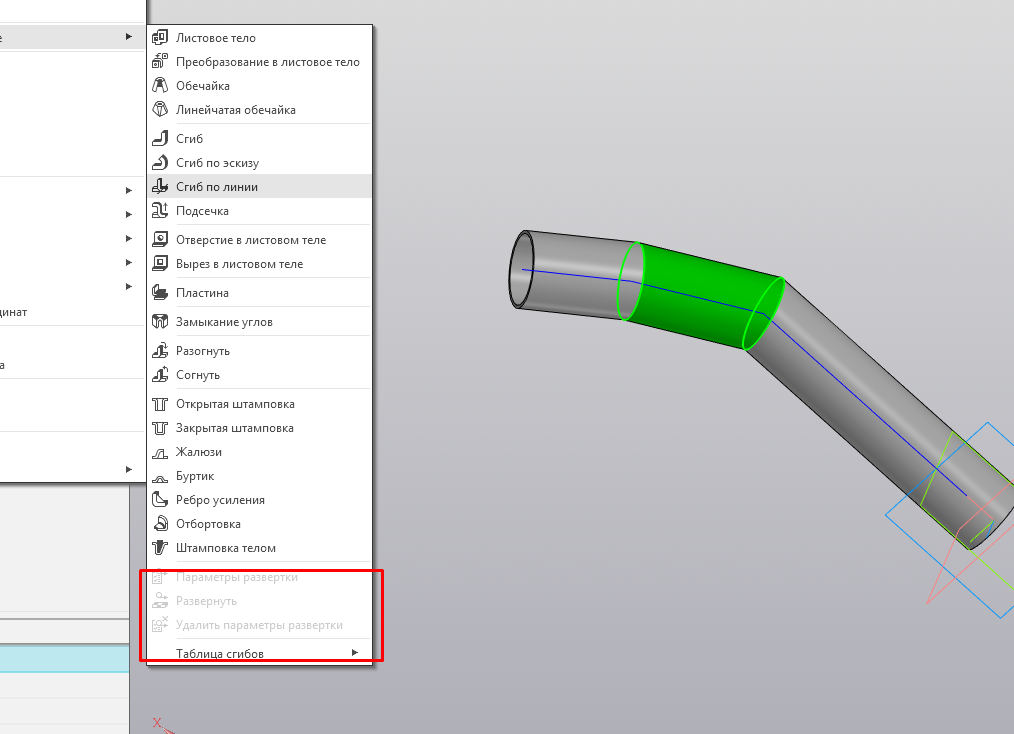Screen dimensions: 1014x734
Task: Click the Буртик icon
Action: [160, 477]
